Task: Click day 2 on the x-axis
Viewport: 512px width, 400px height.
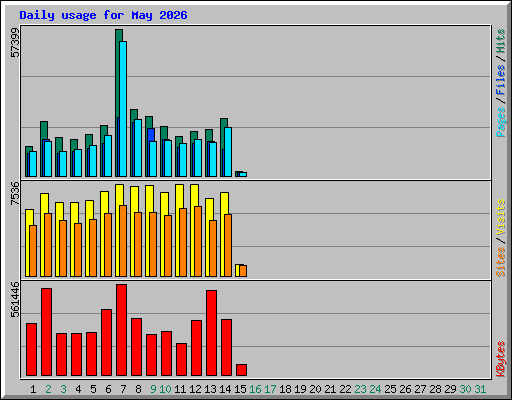Action: pos(48,389)
